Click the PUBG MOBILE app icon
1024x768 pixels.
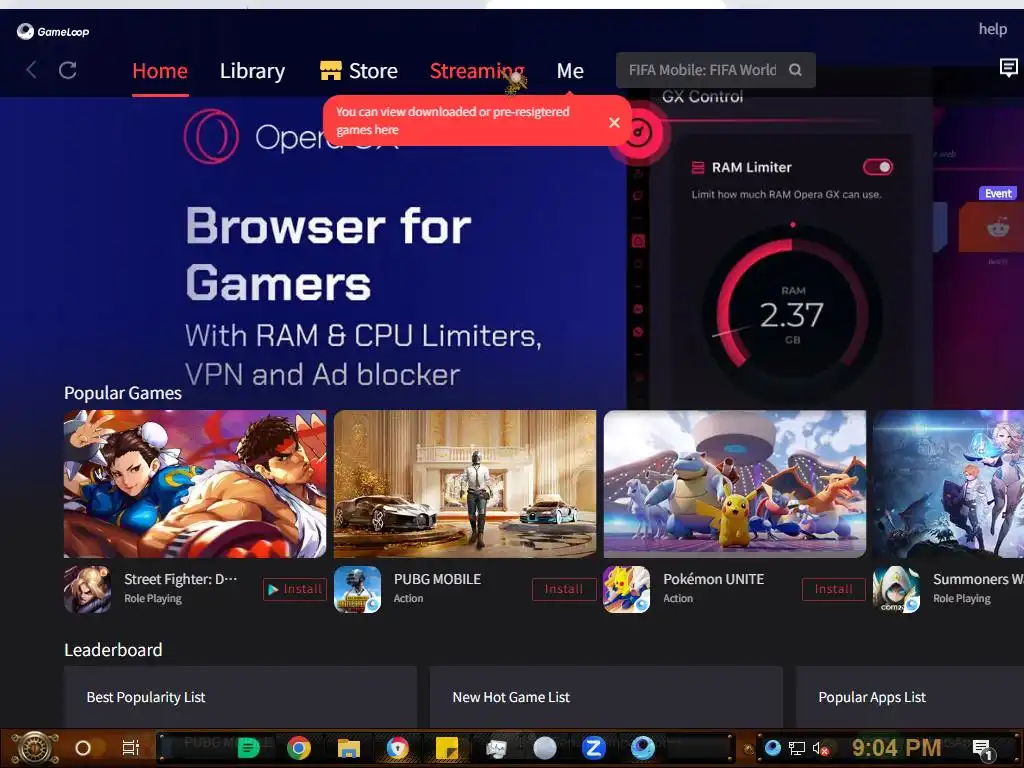coord(357,589)
